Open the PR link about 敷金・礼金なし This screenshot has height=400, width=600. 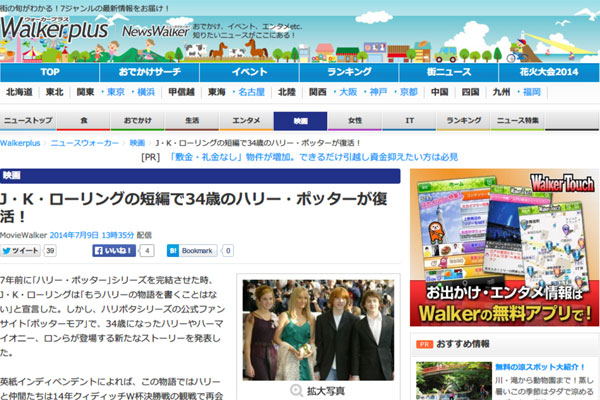pyautogui.click(x=314, y=157)
